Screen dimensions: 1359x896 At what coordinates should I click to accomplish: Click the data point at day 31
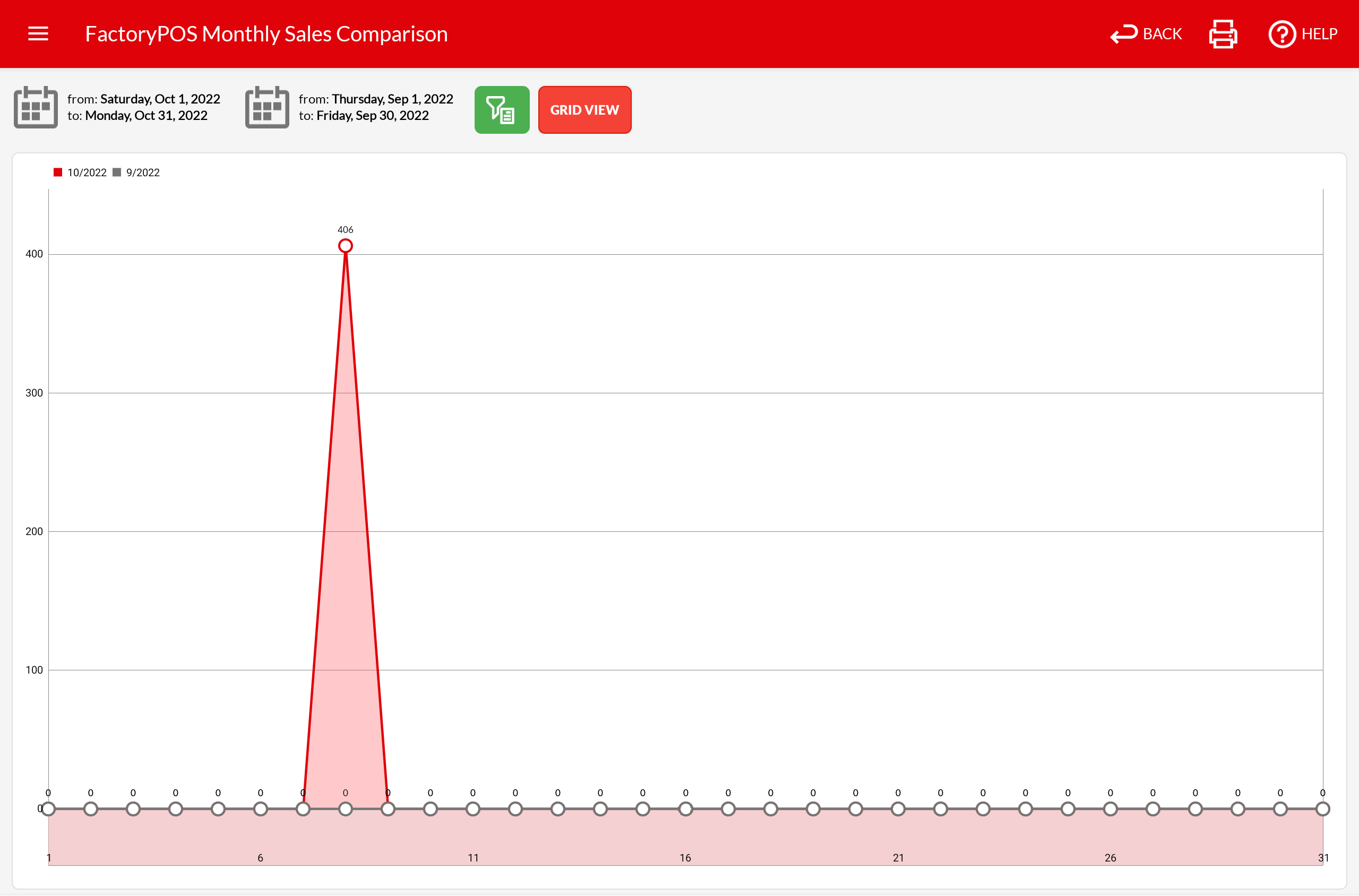coord(1322,808)
